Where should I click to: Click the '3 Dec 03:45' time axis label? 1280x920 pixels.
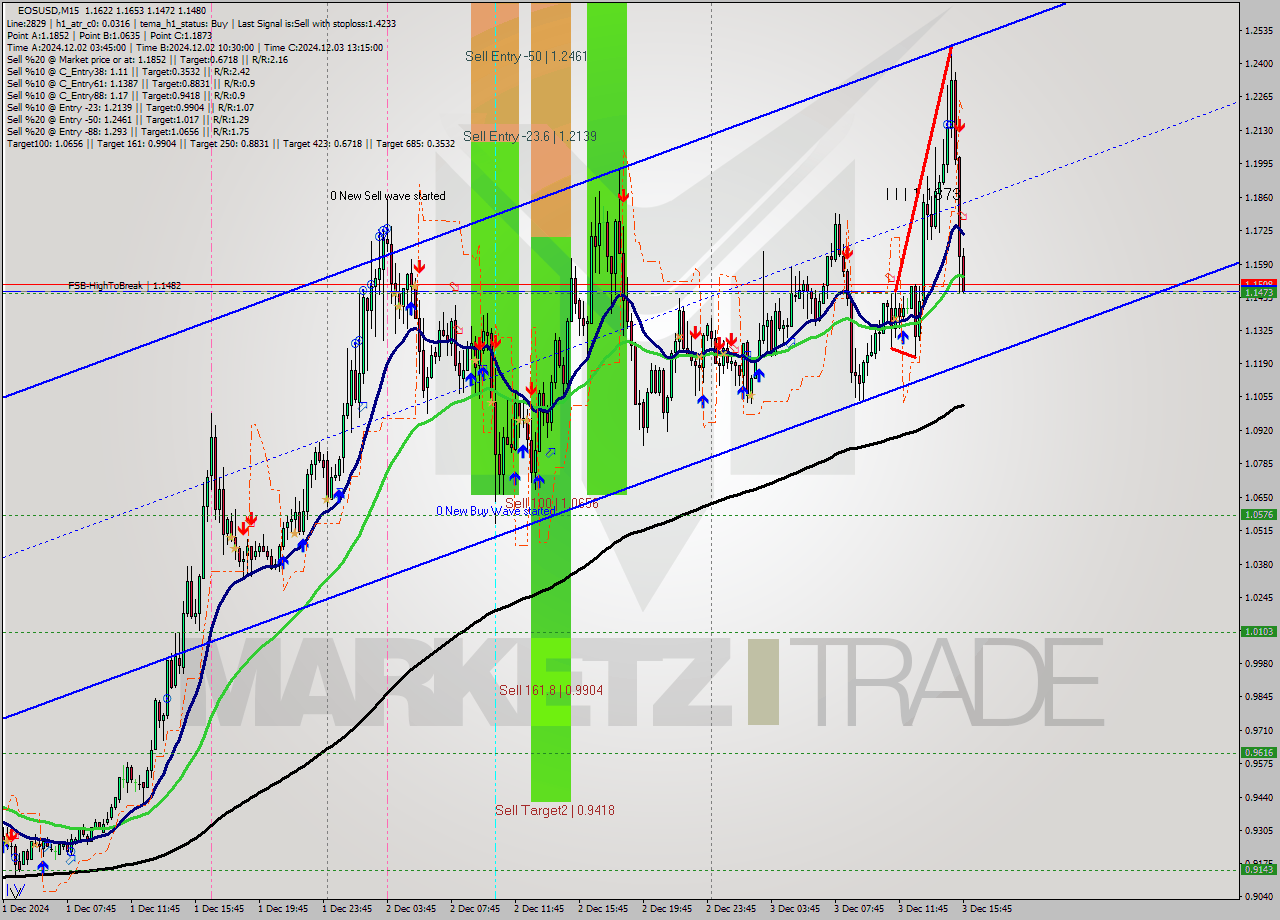795,909
